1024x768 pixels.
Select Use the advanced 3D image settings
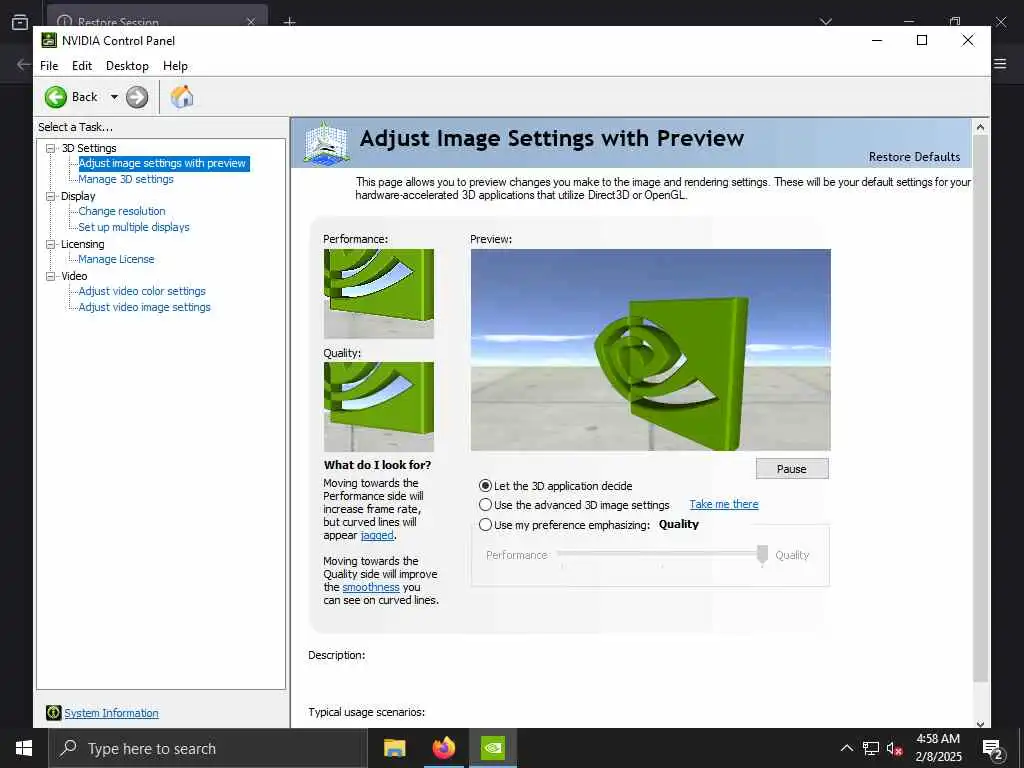coord(485,505)
